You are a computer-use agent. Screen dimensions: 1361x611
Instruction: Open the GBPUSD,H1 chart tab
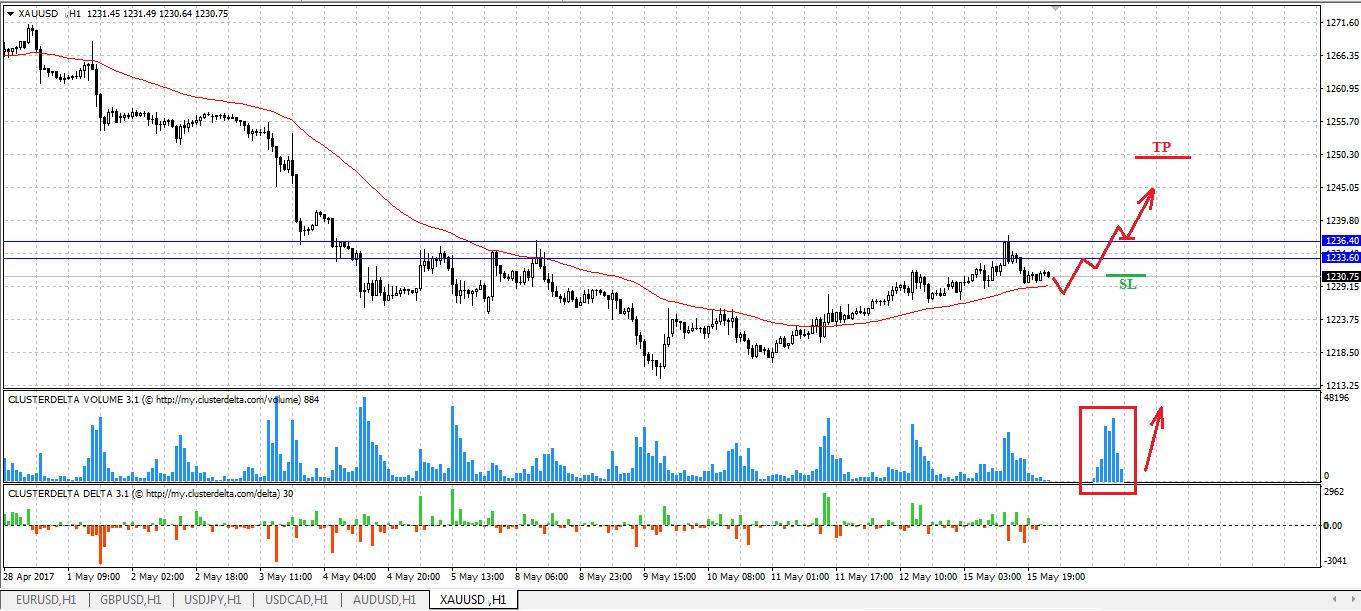130,600
